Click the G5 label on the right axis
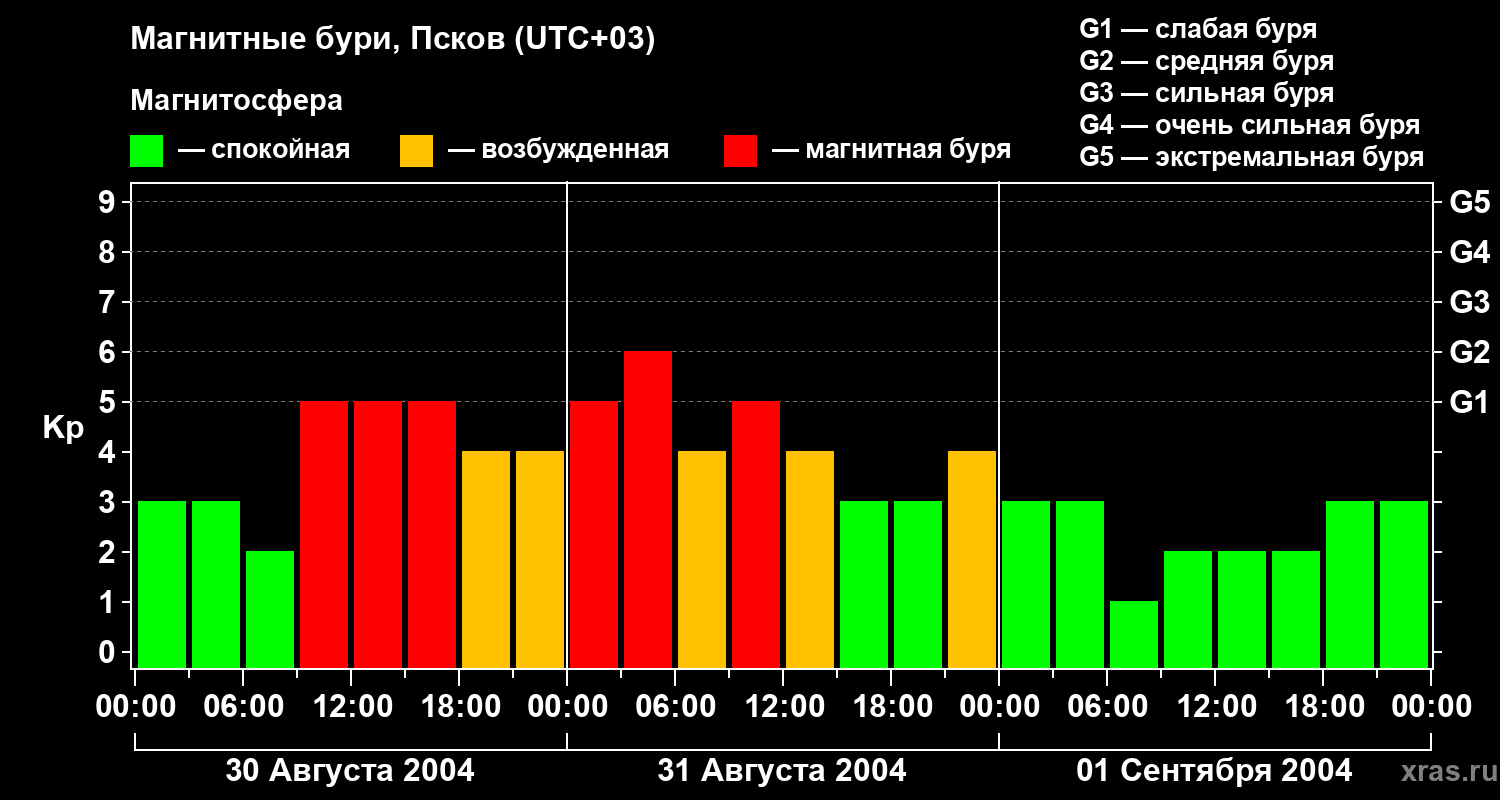Screen dimensions: 1500x800 [1470, 202]
